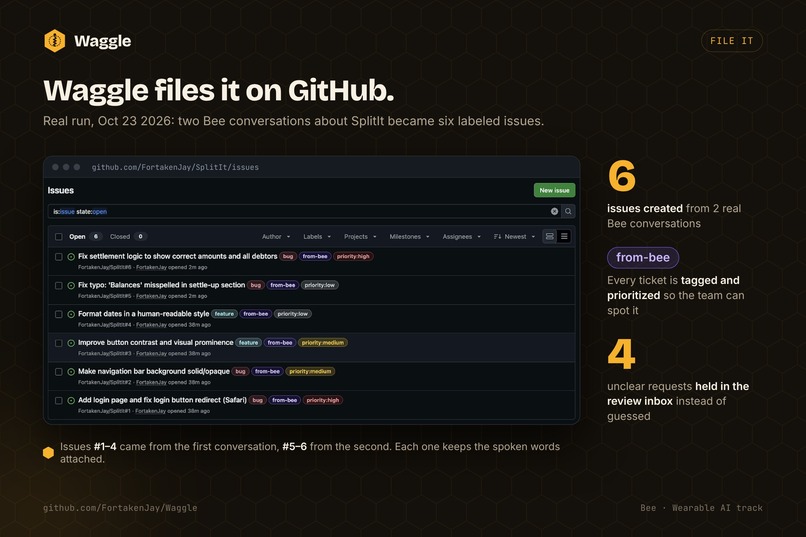The width and height of the screenshot is (806, 537).
Task: Open the Author filter dropdown
Action: [x=276, y=236]
